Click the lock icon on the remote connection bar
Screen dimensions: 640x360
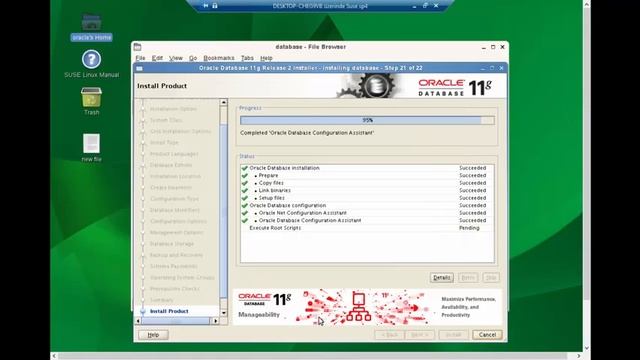pyautogui.click(x=215, y=6)
